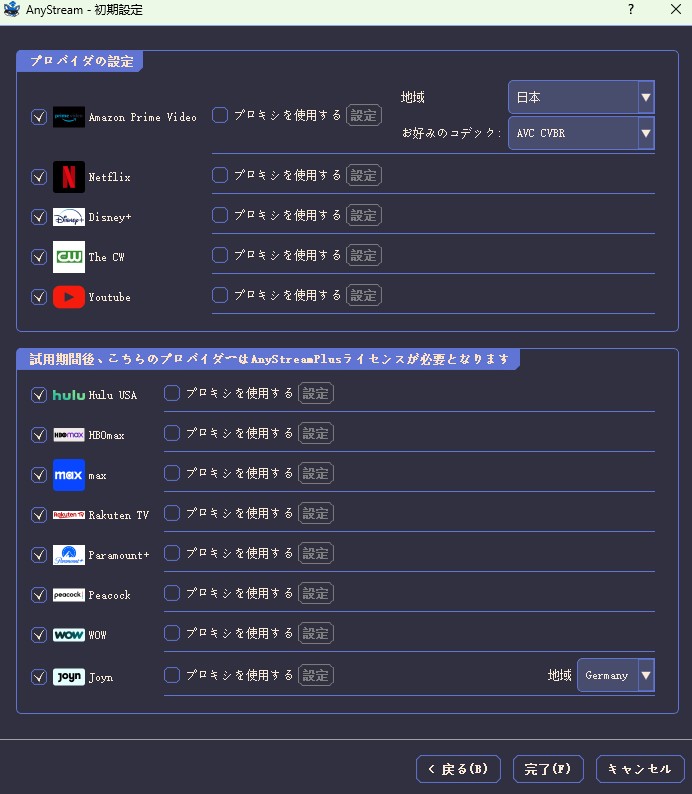The width and height of the screenshot is (692, 794).
Task: Finish setup with the 完了(F) button
Action: (548, 769)
